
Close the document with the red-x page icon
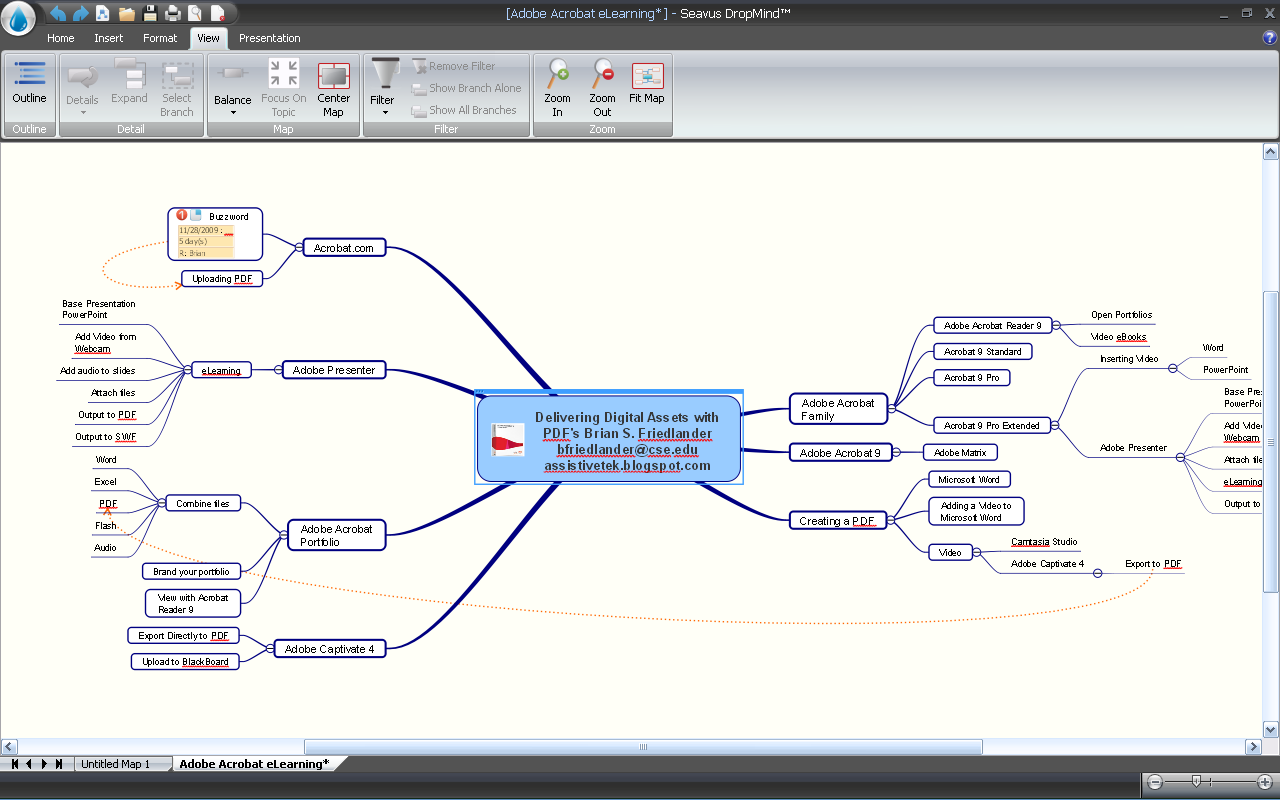click(219, 13)
